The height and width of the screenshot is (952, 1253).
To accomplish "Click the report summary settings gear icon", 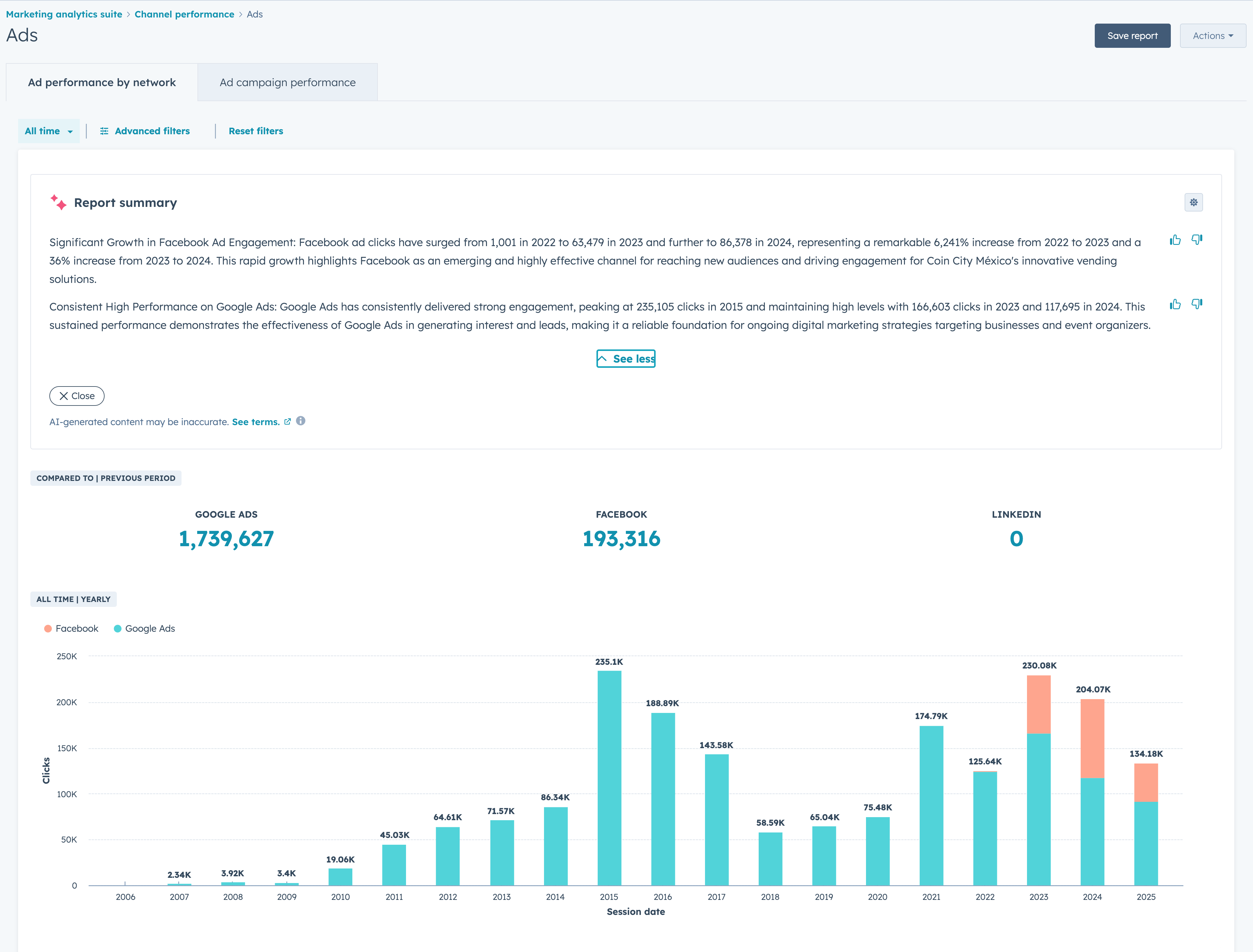I will pos(1194,202).
